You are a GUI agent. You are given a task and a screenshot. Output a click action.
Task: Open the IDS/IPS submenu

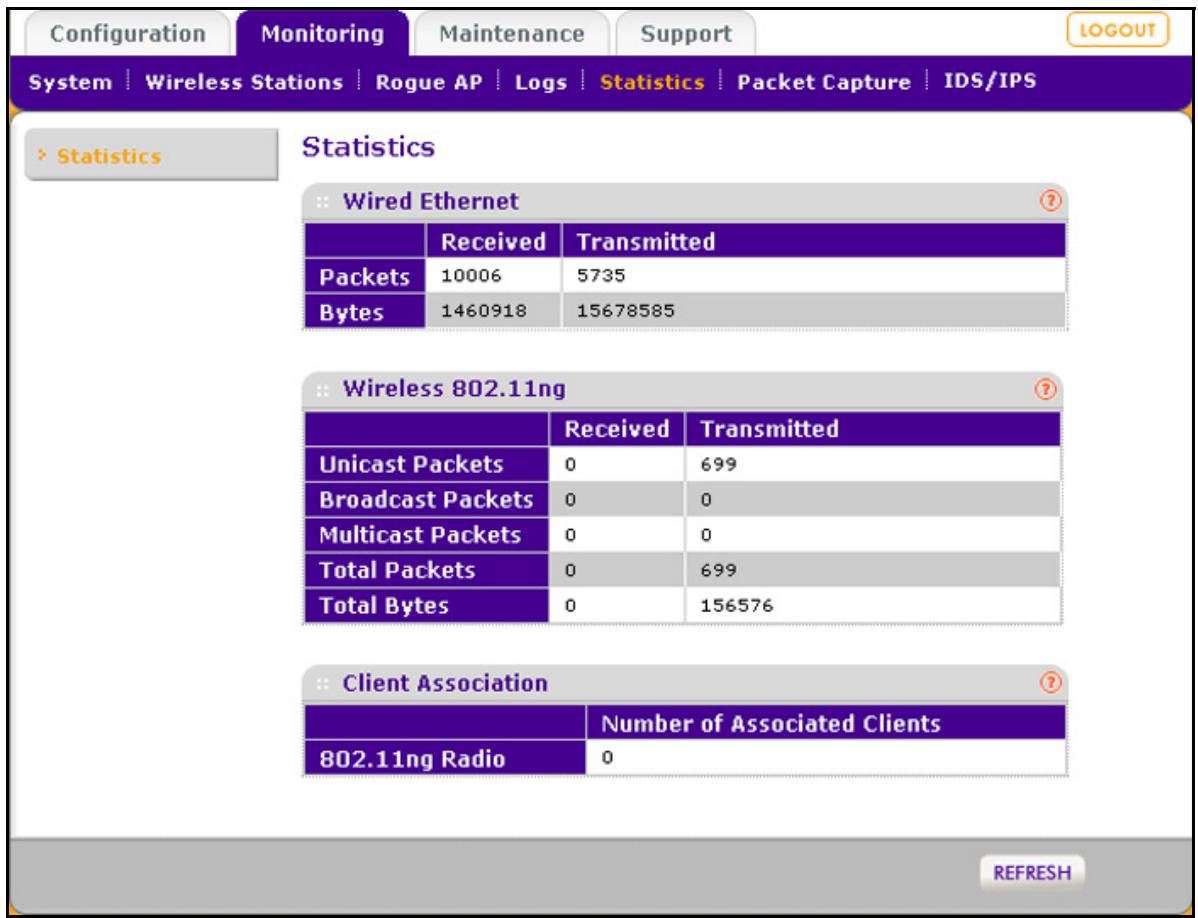pos(989,81)
